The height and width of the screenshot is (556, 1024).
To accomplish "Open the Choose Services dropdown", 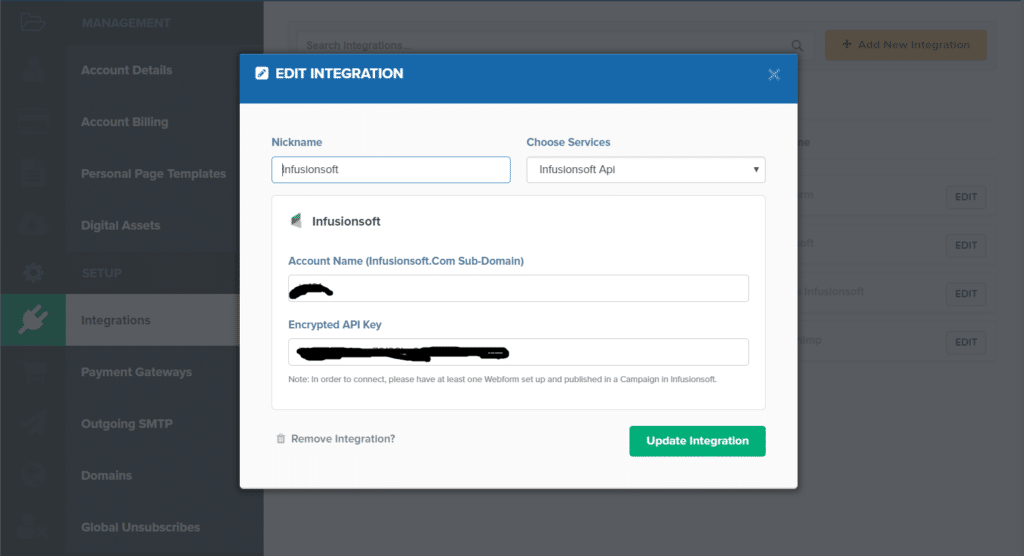I will tap(646, 170).
